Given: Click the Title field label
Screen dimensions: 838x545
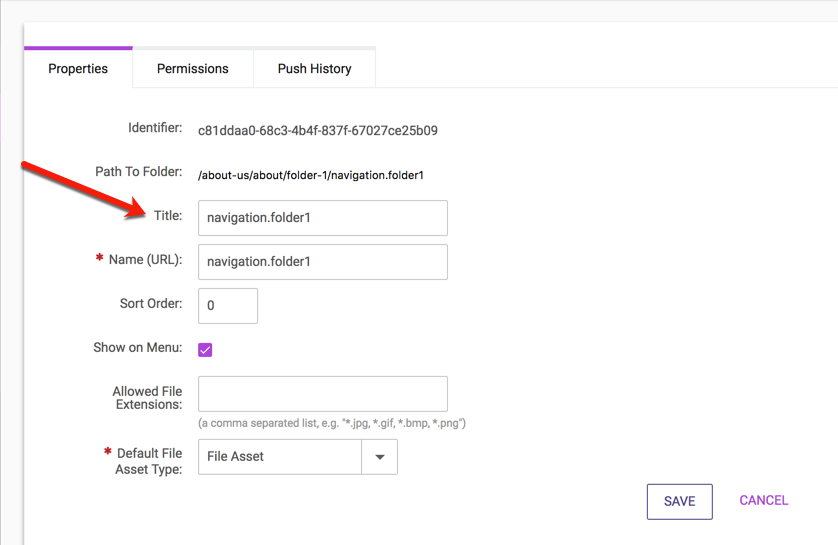Looking at the screenshot, I should (167, 215).
